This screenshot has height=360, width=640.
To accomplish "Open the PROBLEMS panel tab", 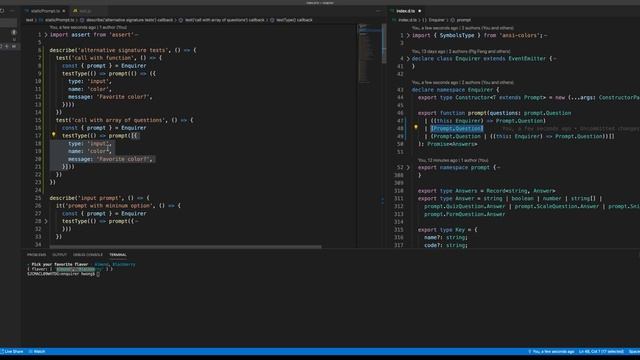I will [37, 255].
